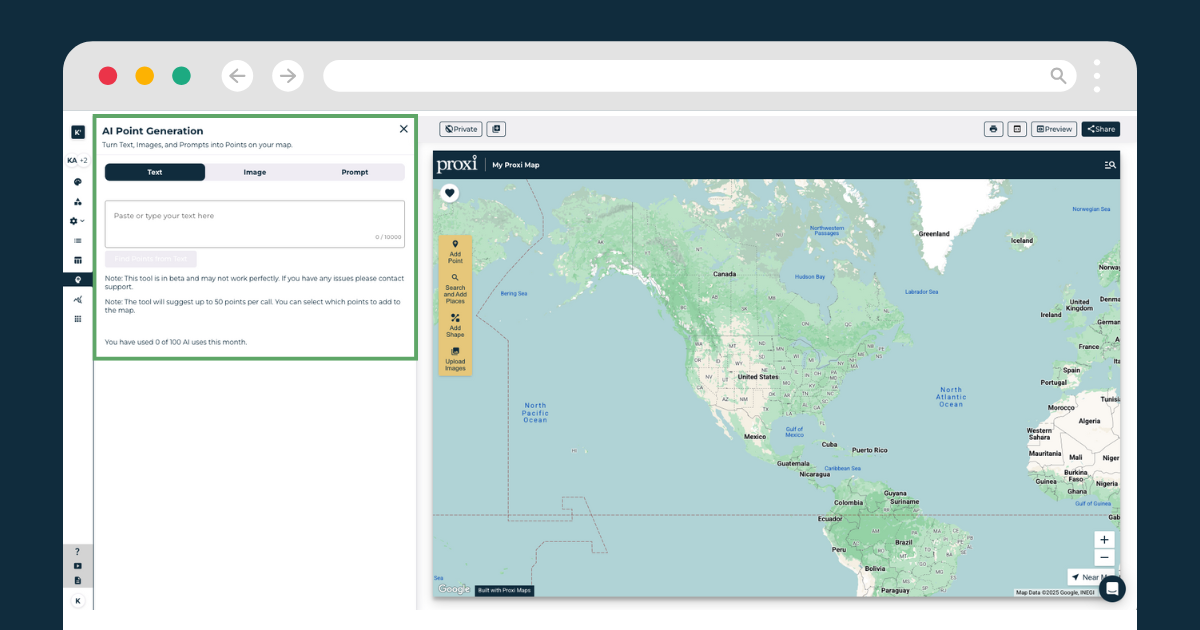Click the browser address bar

(700, 76)
